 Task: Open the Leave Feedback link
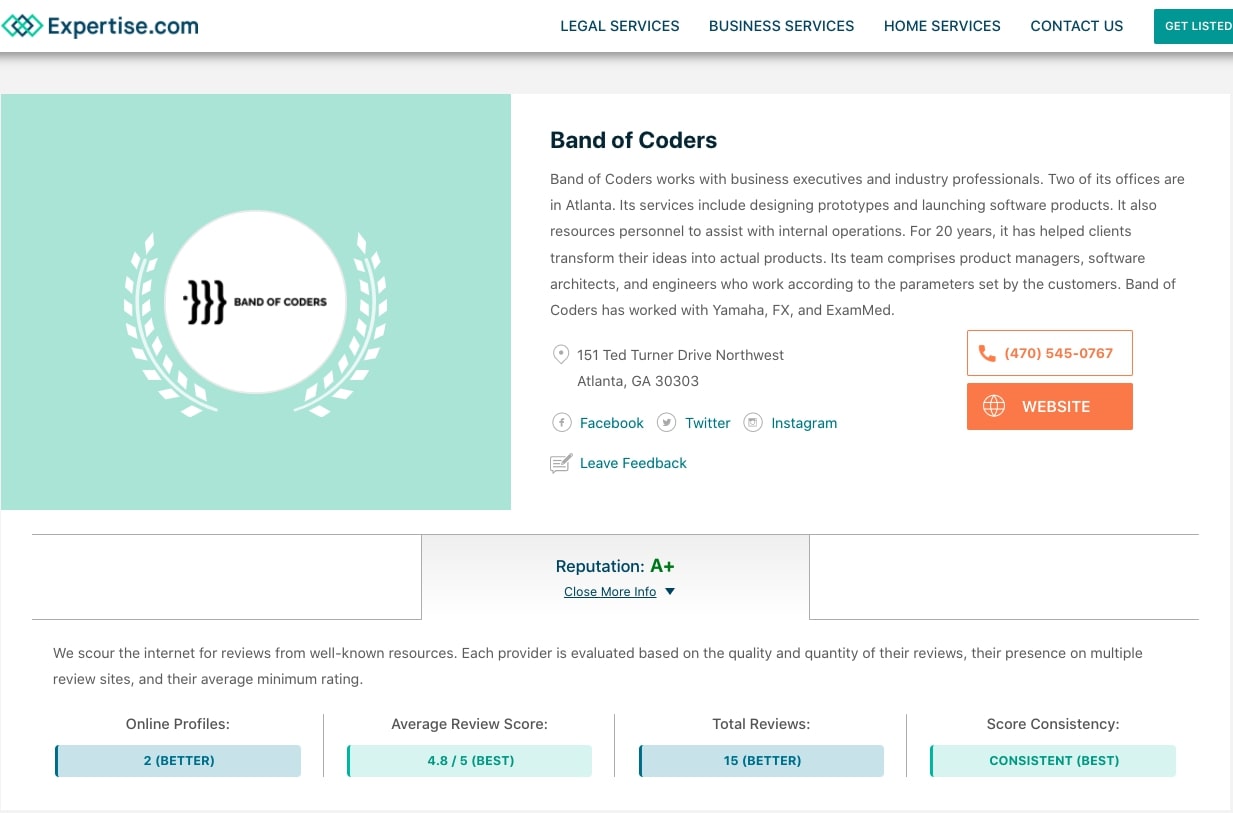click(633, 463)
